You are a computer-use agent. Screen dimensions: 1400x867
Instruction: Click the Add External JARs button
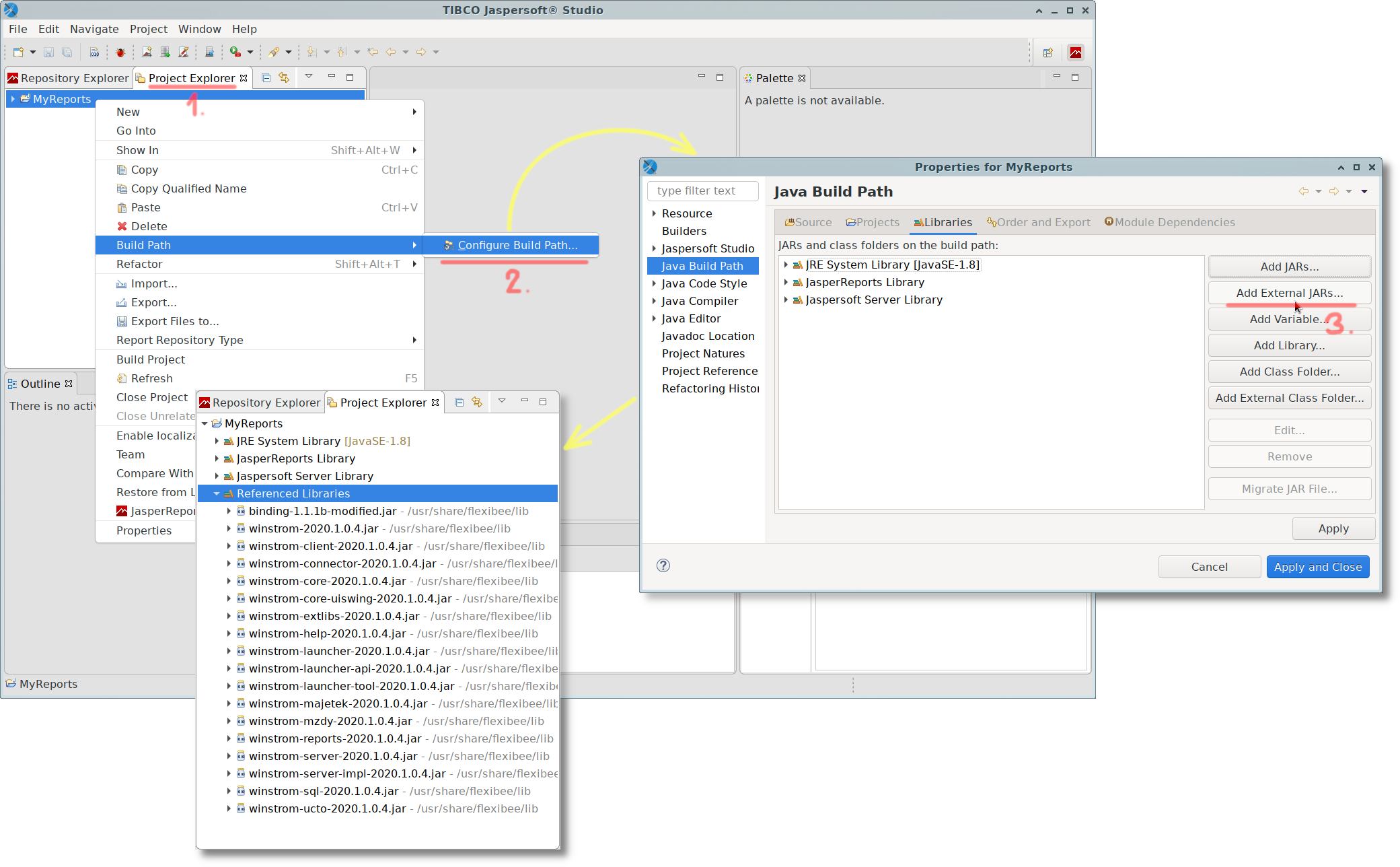(x=1289, y=293)
